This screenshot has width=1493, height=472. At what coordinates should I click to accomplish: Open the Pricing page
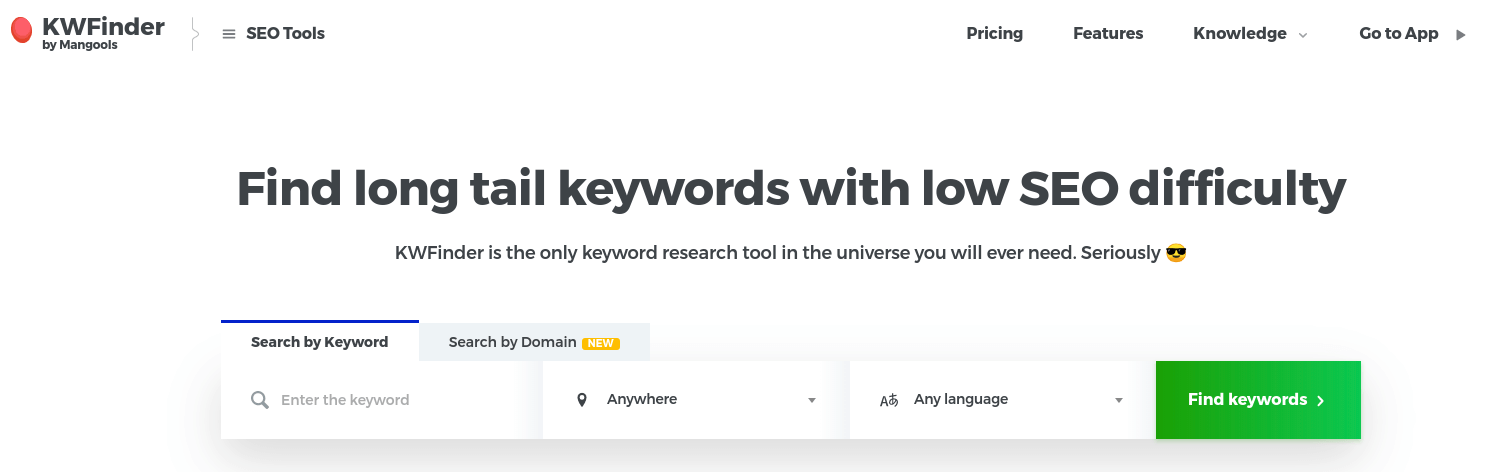(994, 34)
